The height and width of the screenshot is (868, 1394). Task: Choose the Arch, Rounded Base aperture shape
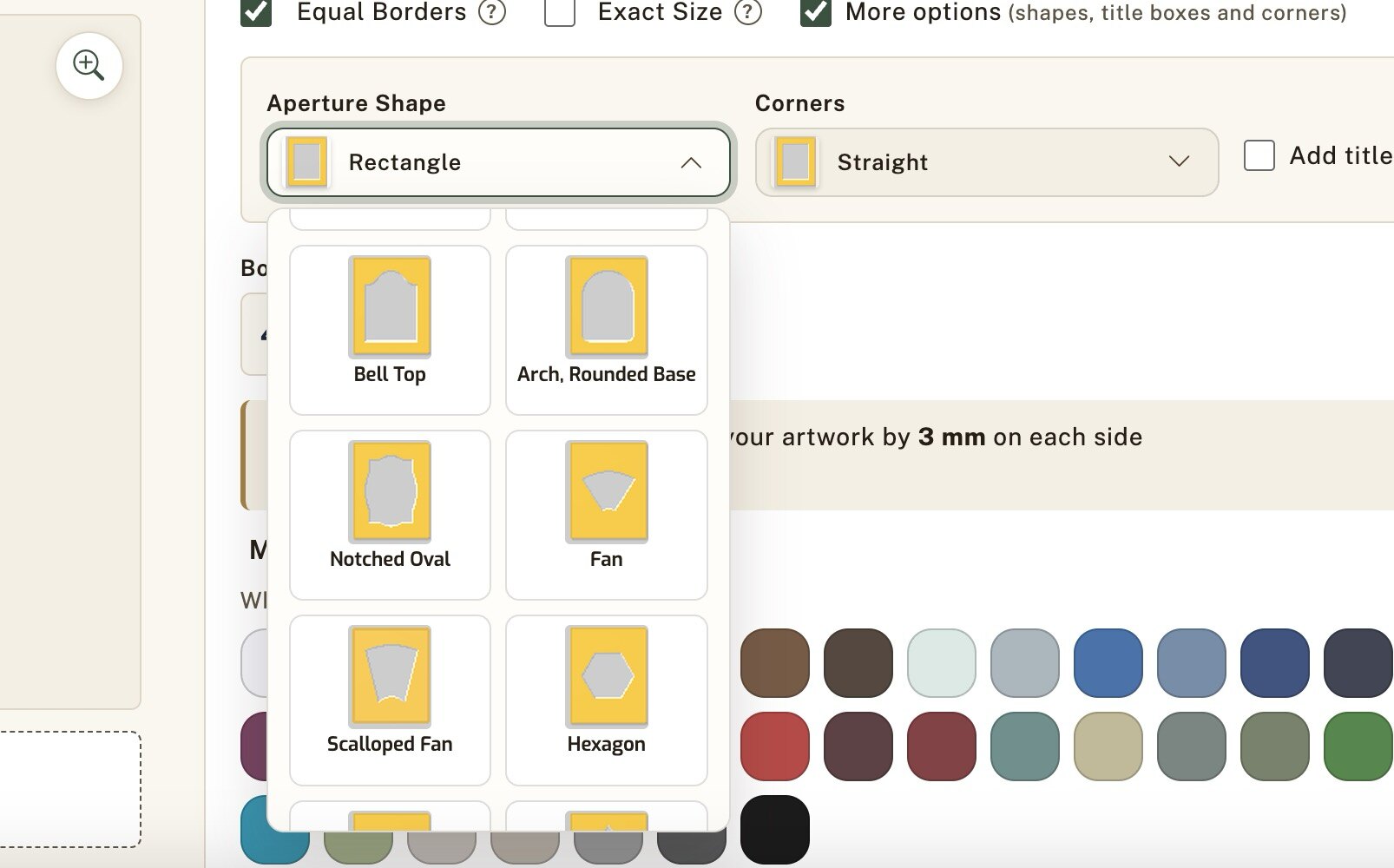607,330
